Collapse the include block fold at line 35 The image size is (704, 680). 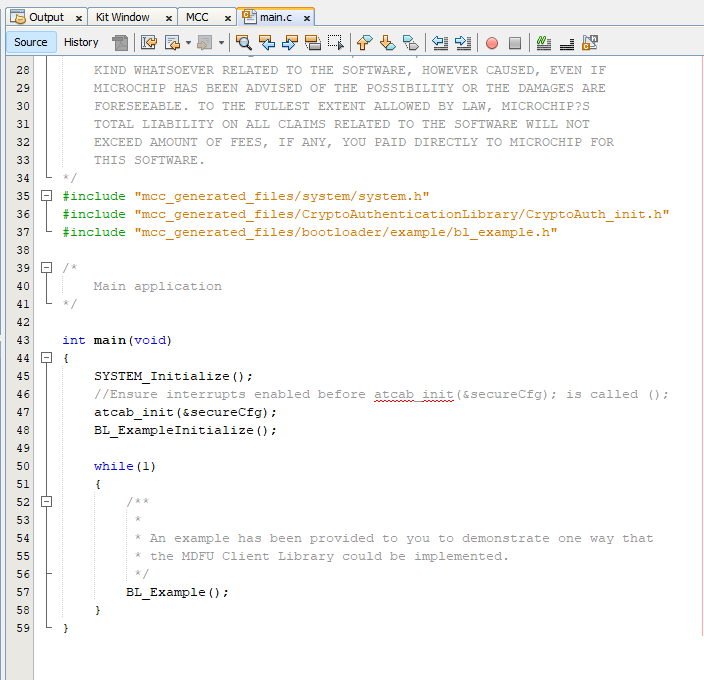[46, 196]
